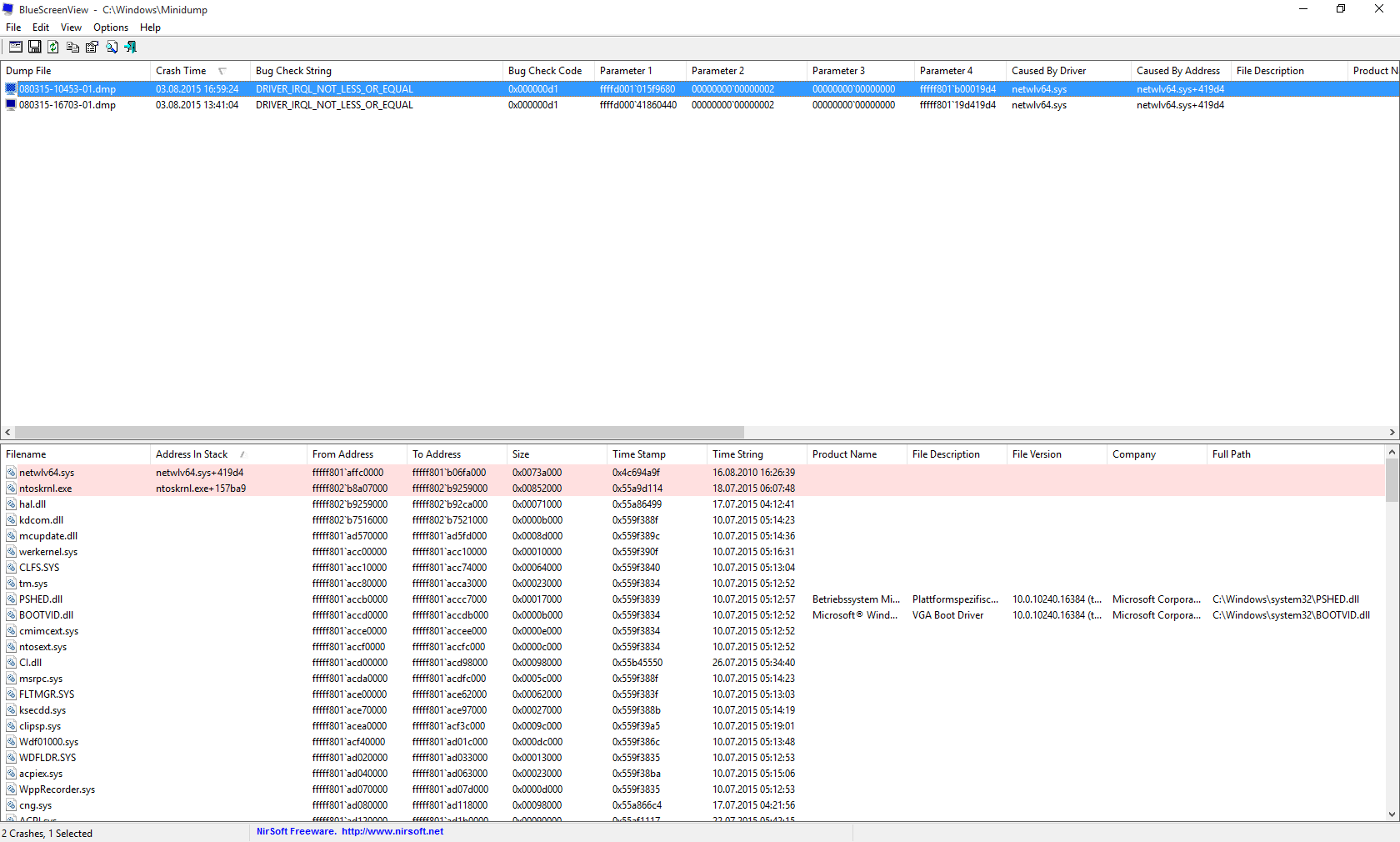Click the Save selected items floppy icon

coord(35,48)
